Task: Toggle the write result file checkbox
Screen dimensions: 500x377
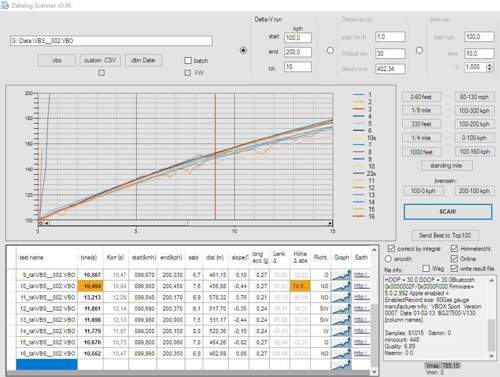Action: coord(454,268)
